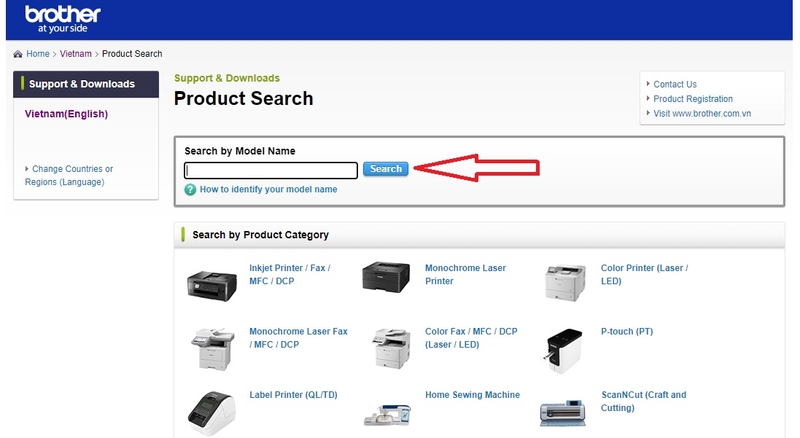800x438 pixels.
Task: Click the Color Printer (Laser / LED) image
Action: pyautogui.click(x=565, y=282)
